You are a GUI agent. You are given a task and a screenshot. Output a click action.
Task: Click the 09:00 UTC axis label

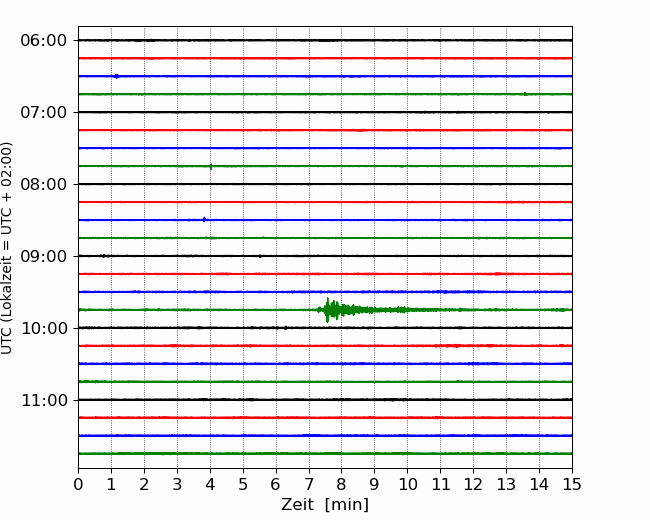click(x=44, y=256)
